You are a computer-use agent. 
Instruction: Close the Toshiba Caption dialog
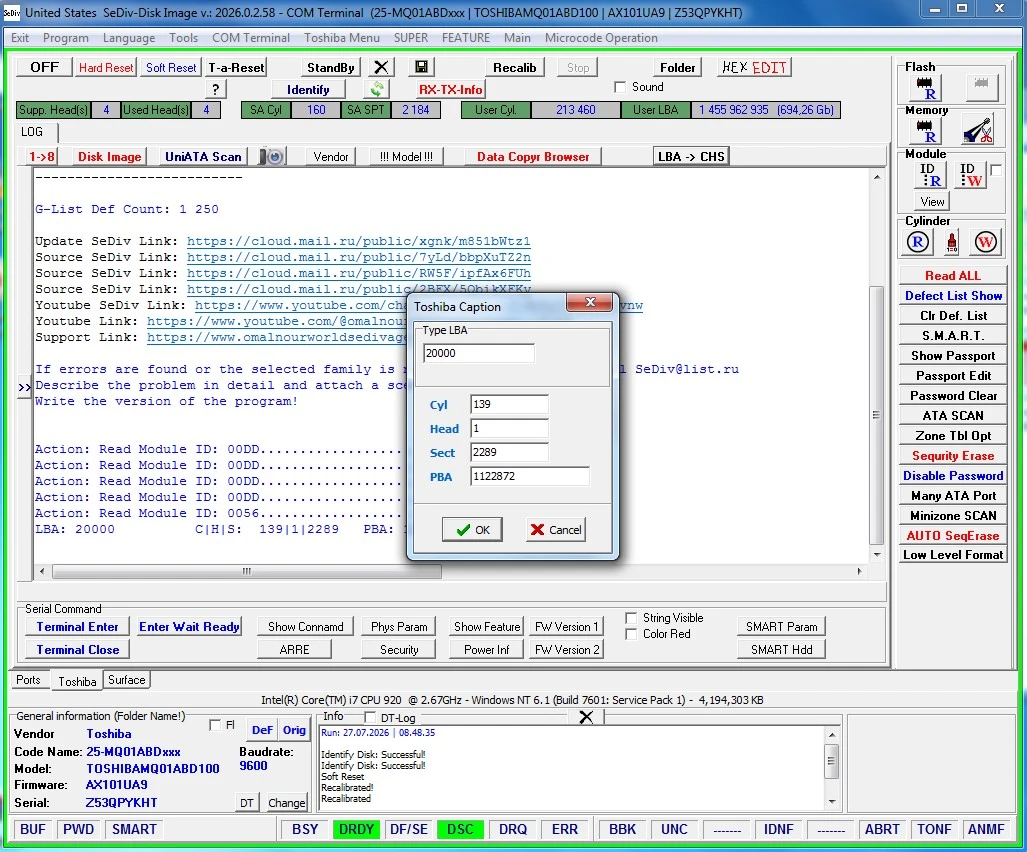589,302
